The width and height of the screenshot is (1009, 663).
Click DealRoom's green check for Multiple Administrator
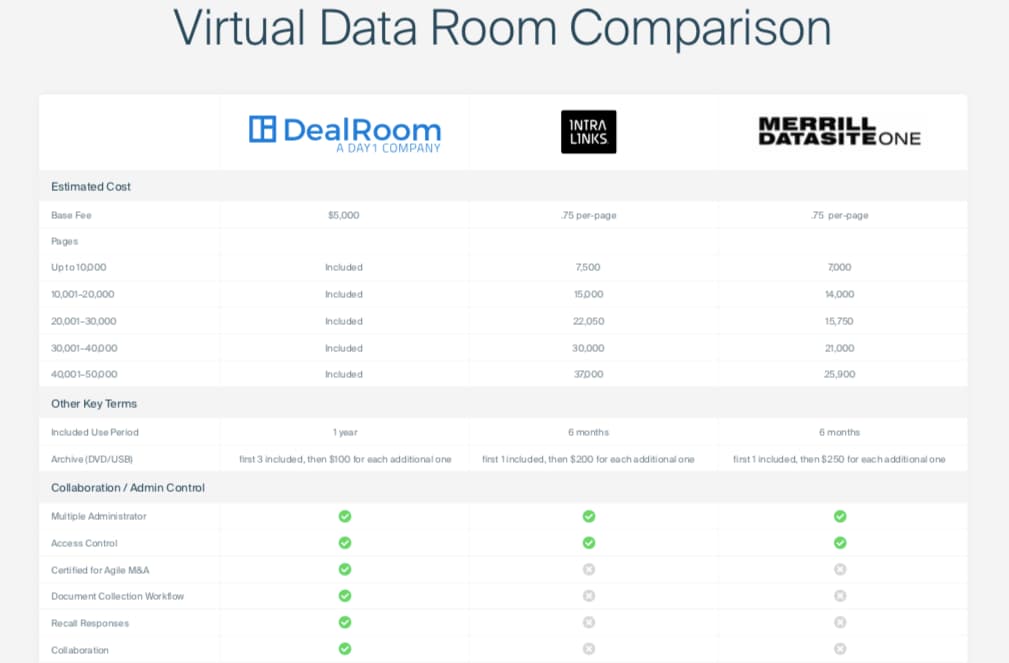pyautogui.click(x=344, y=516)
